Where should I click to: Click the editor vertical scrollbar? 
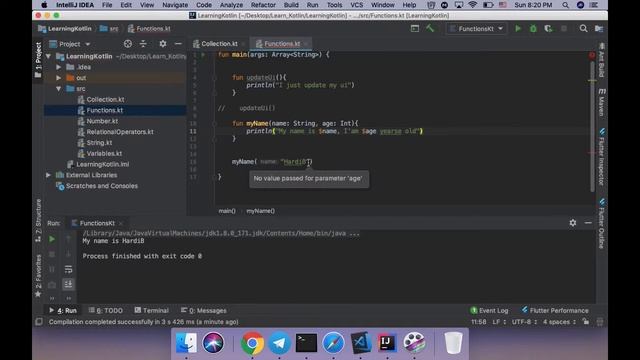point(592,127)
